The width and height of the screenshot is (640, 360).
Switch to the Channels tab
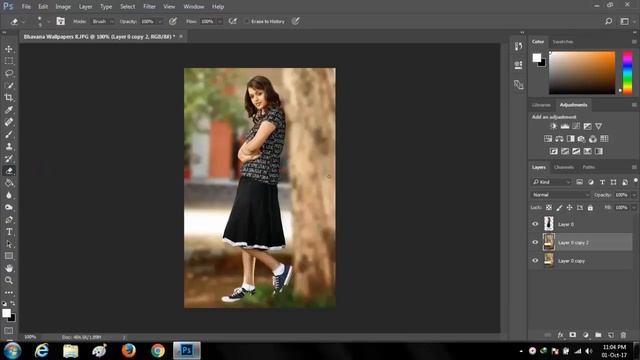coord(564,167)
